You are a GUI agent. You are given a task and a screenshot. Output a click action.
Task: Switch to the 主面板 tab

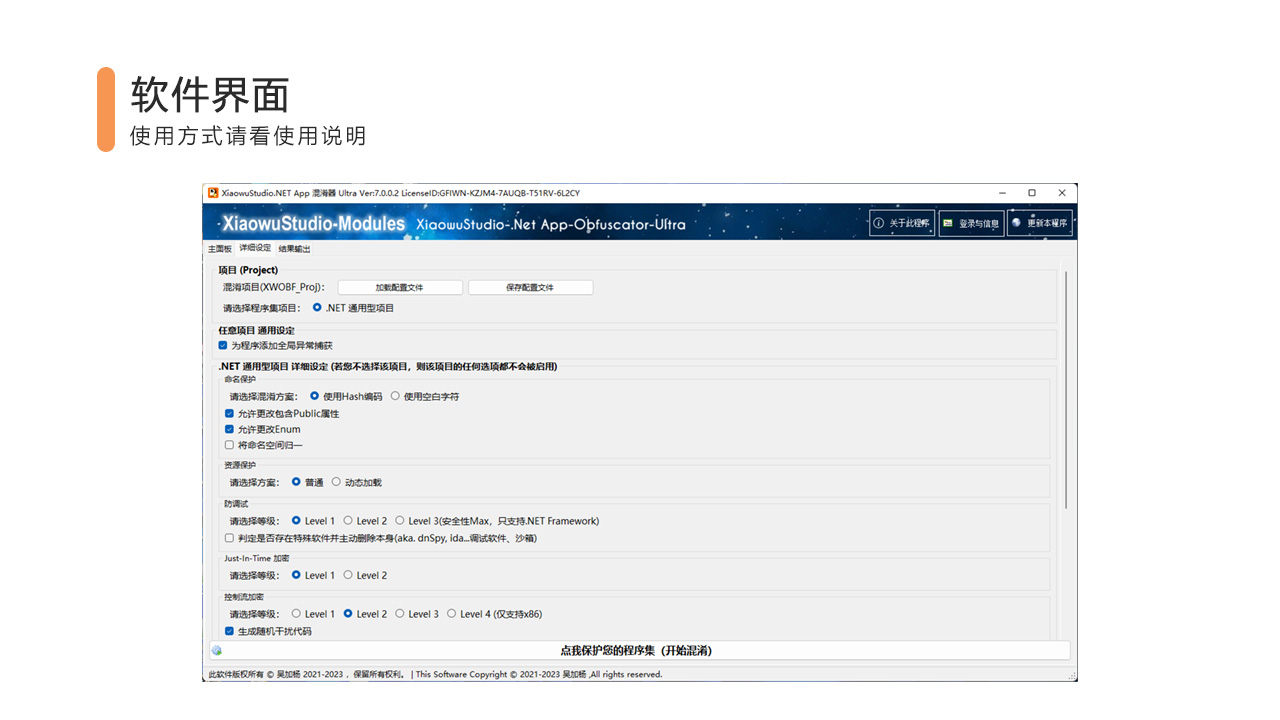(x=220, y=249)
